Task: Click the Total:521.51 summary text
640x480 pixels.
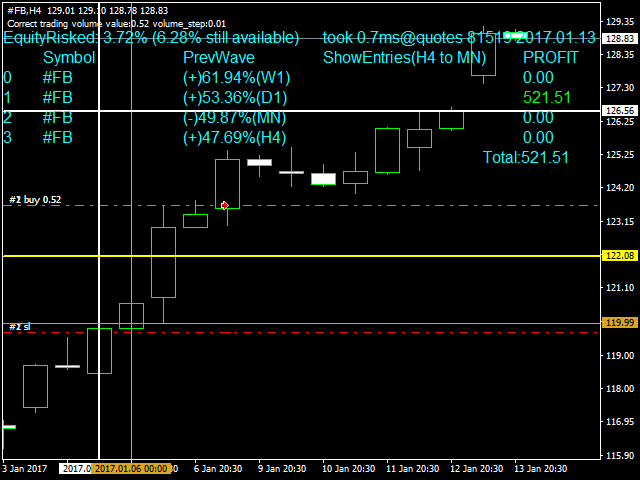Action: coord(525,157)
